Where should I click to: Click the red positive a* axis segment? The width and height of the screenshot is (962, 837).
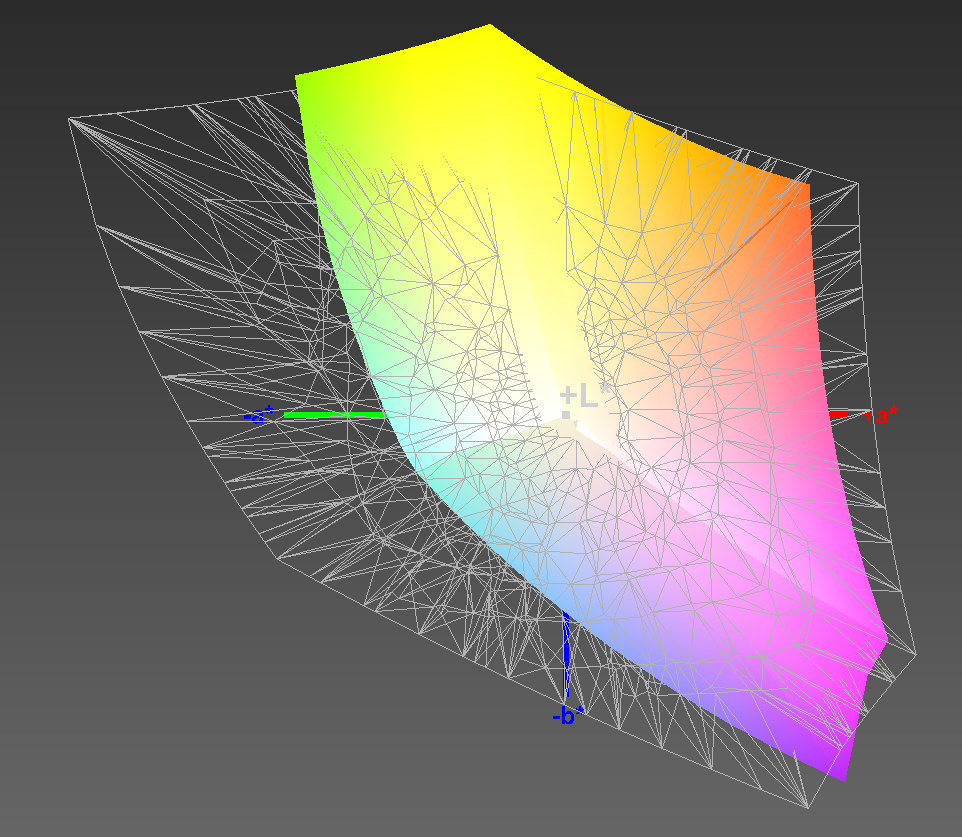point(838,414)
